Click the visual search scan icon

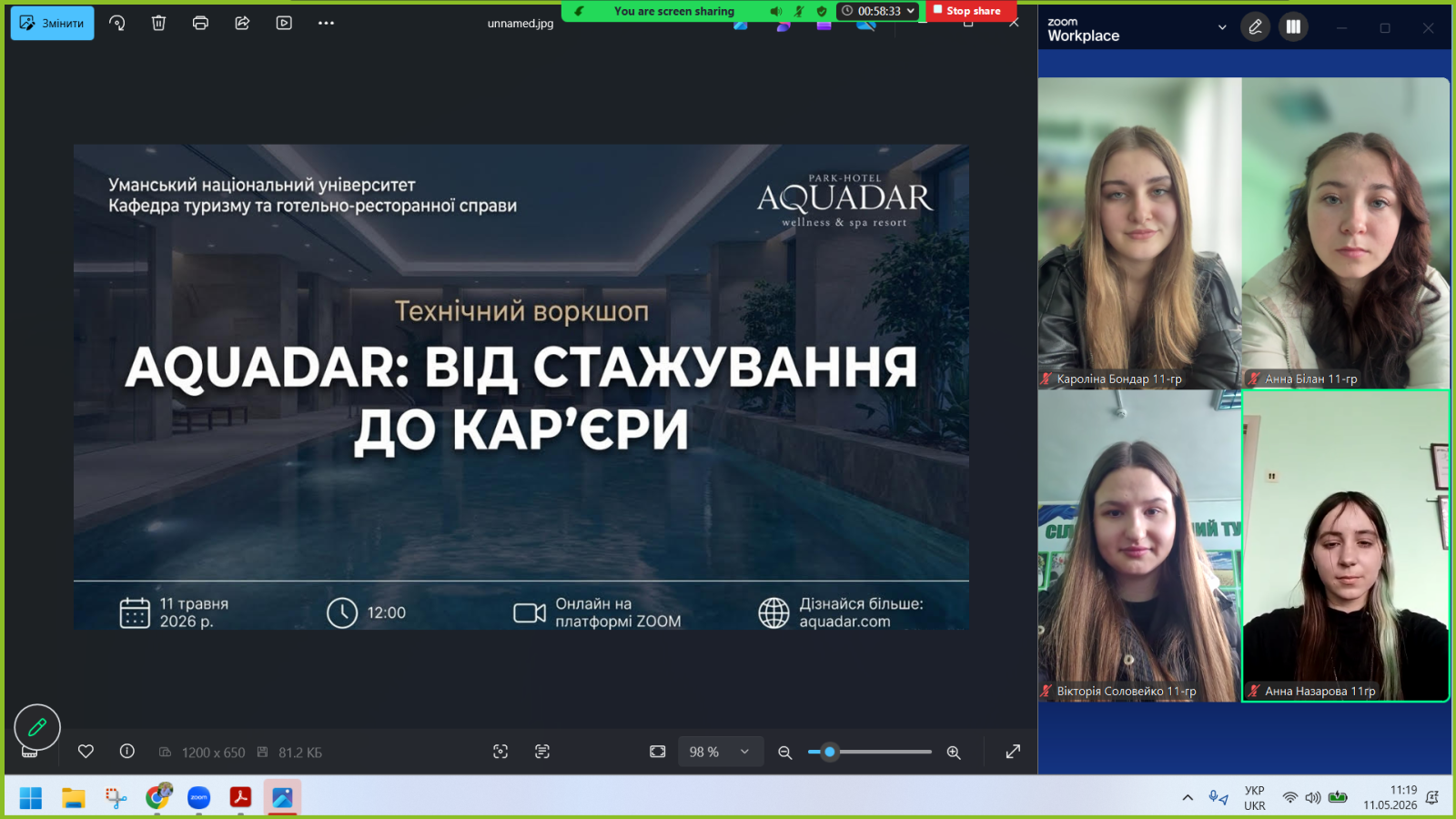(500, 752)
